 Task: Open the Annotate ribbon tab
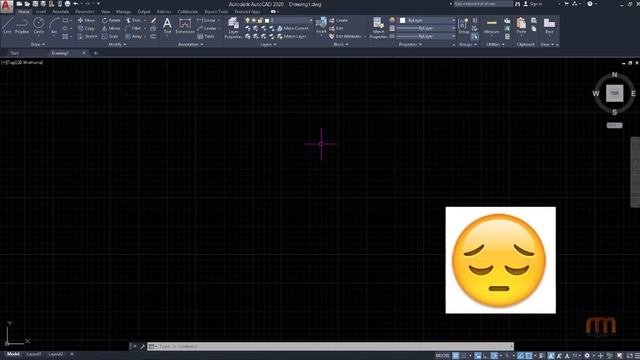point(60,11)
